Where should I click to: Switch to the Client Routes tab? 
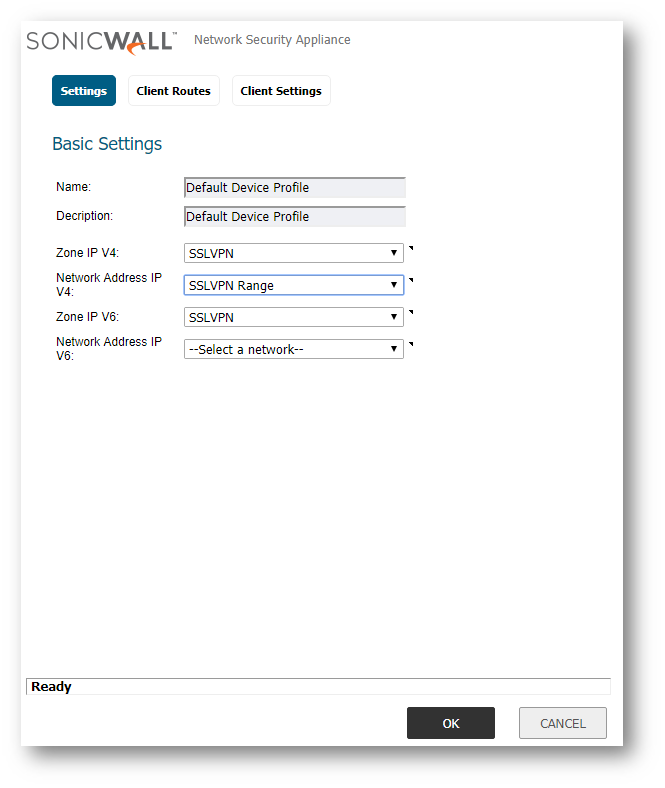pyautogui.click(x=174, y=91)
